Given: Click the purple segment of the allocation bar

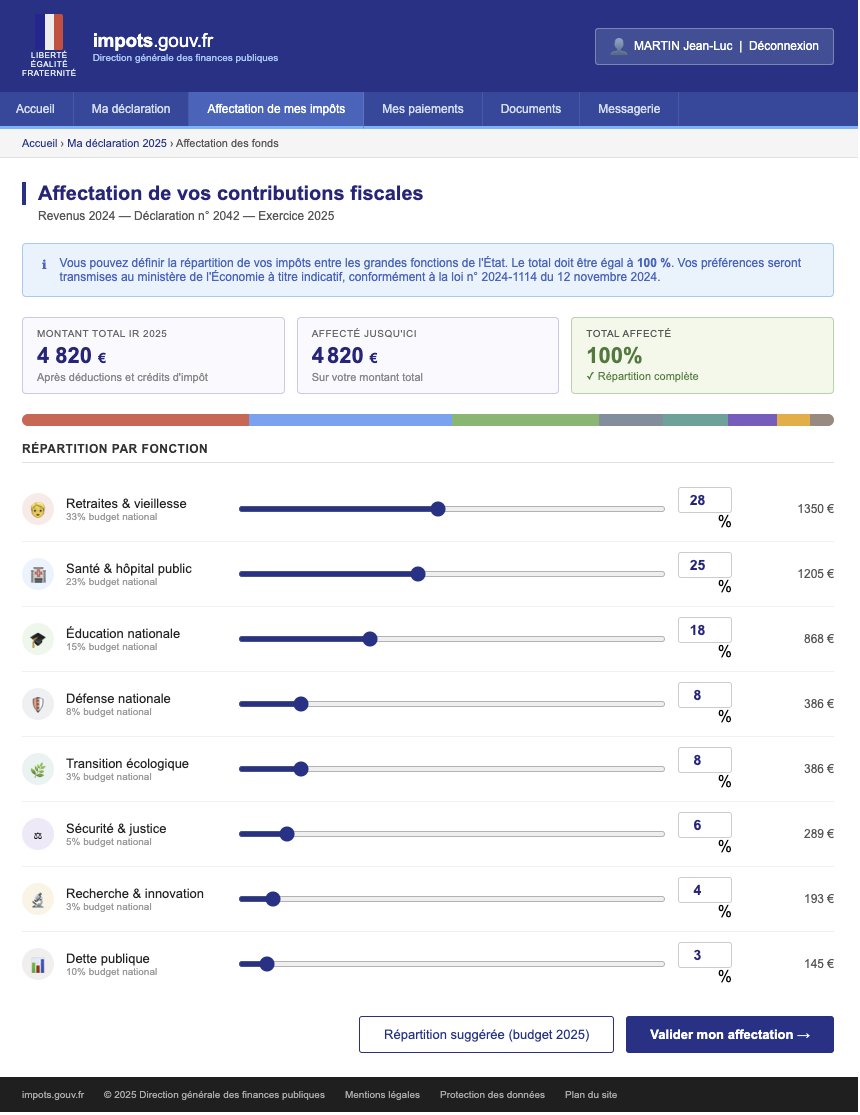Looking at the screenshot, I should [x=753, y=420].
